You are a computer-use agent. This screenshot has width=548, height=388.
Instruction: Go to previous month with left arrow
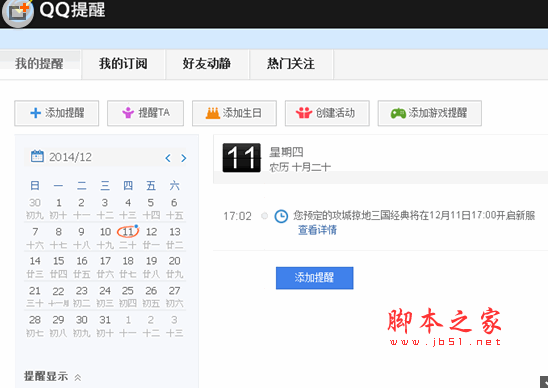point(168,158)
